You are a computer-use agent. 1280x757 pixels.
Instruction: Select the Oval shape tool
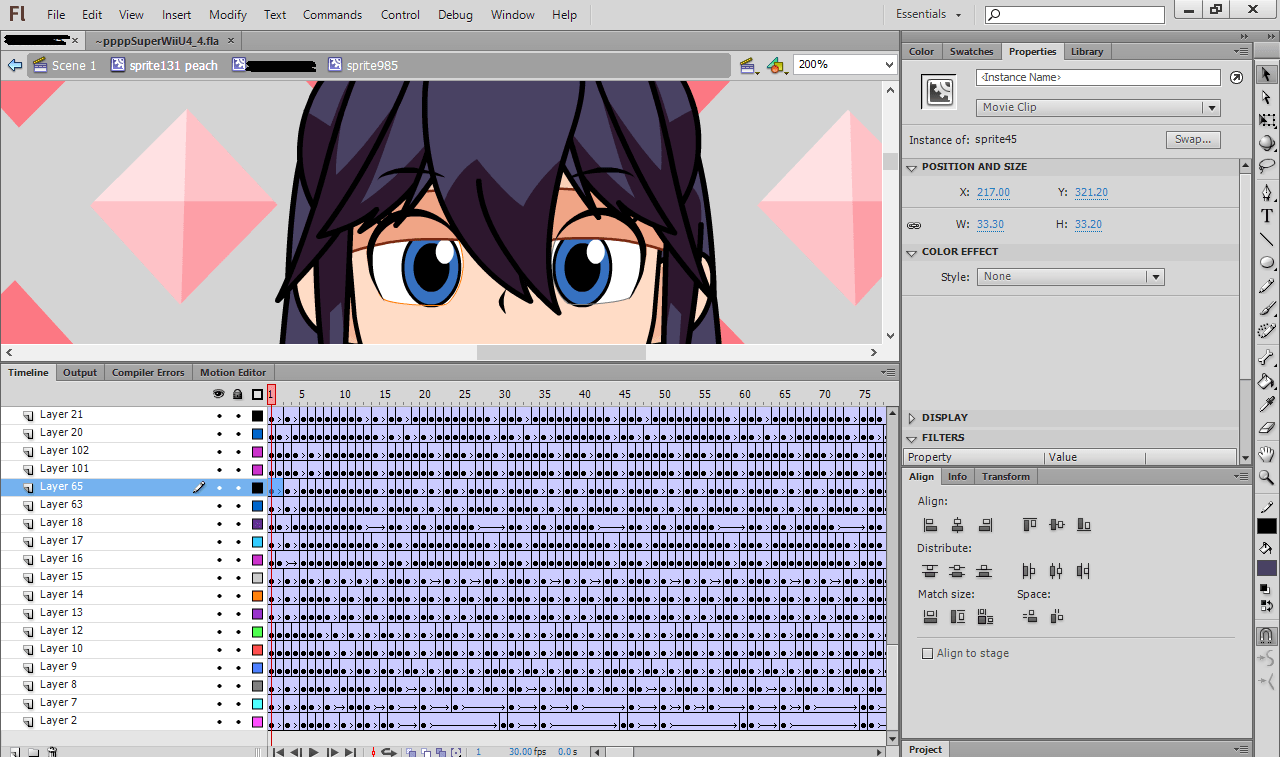click(x=1266, y=262)
